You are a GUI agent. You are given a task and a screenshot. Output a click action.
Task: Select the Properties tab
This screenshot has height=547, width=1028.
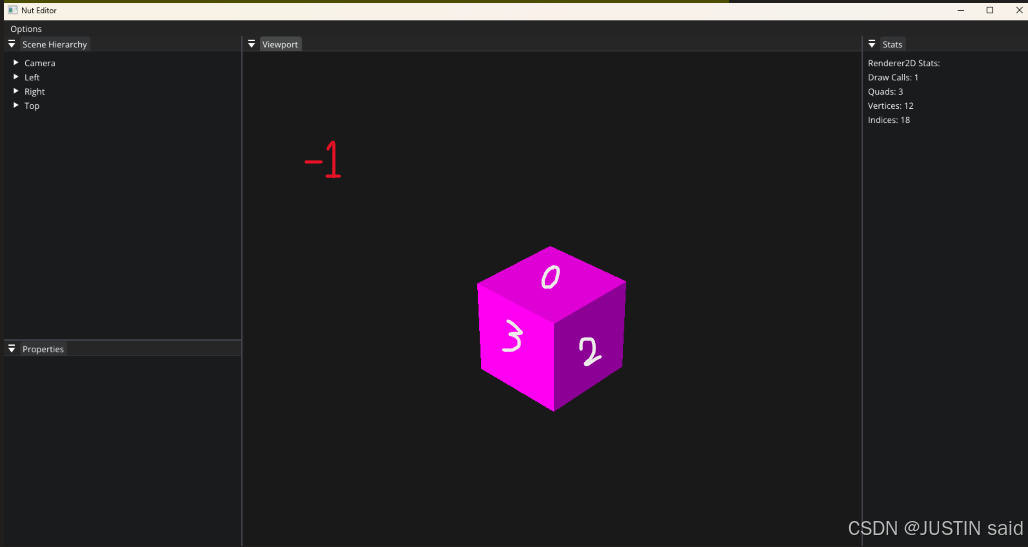click(x=43, y=349)
